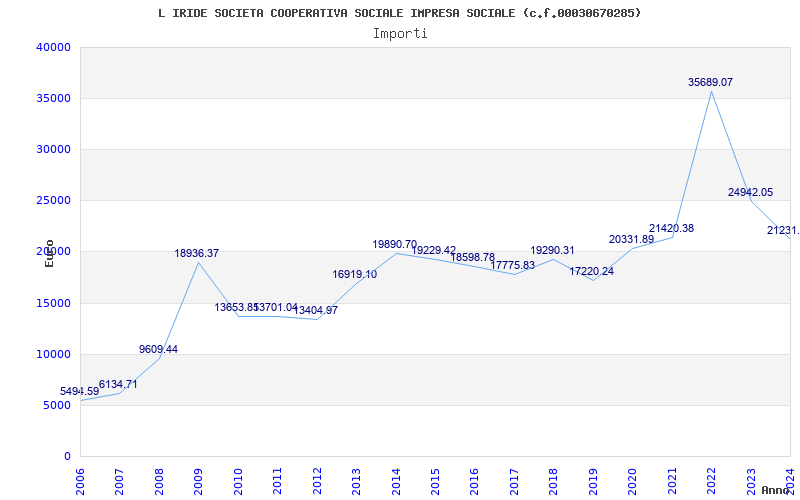The height and width of the screenshot is (500, 800).
Task: Click the 18936.37 data label for 2009
Action: click(196, 254)
